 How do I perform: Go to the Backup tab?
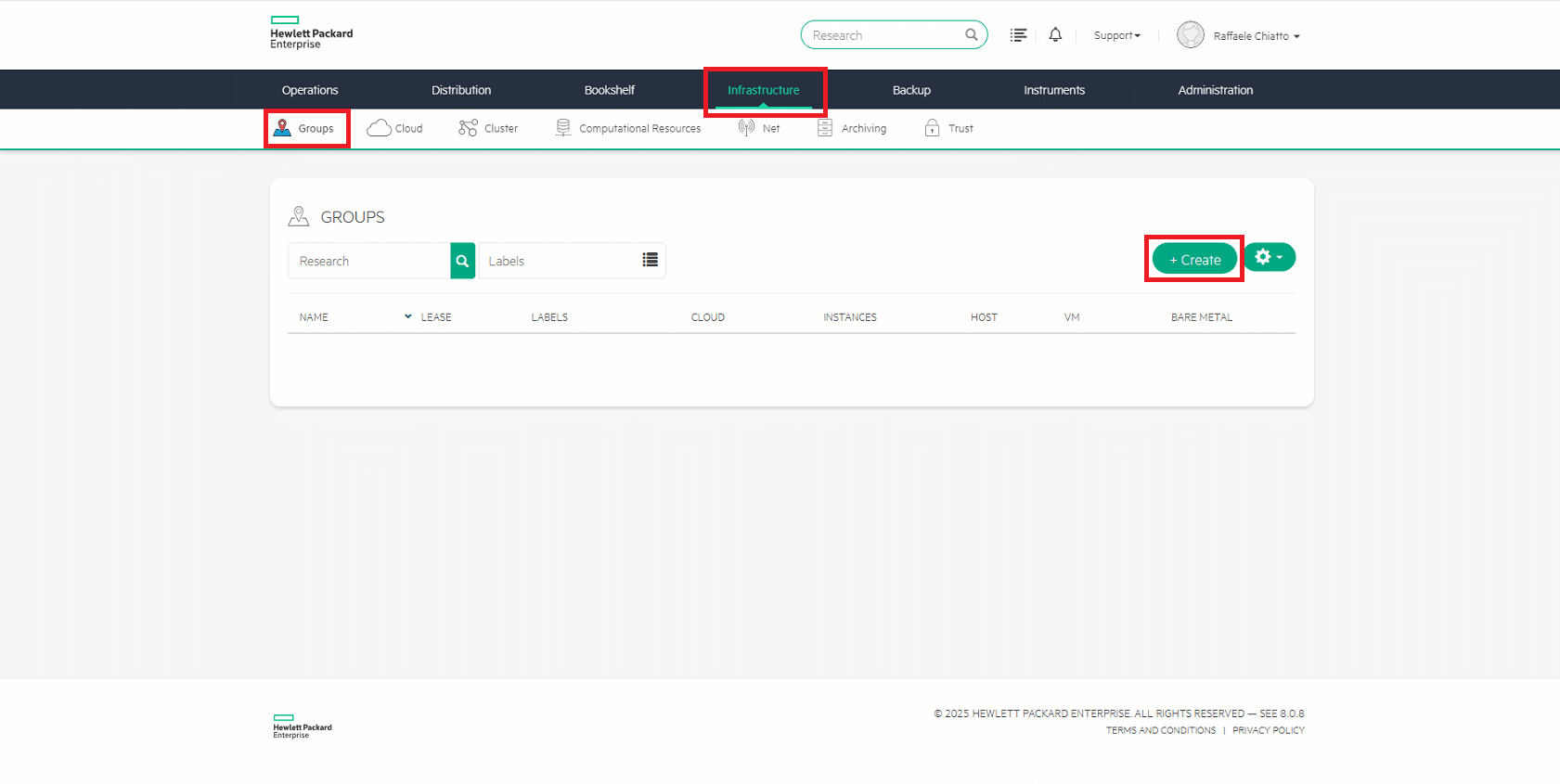pyautogui.click(x=911, y=90)
